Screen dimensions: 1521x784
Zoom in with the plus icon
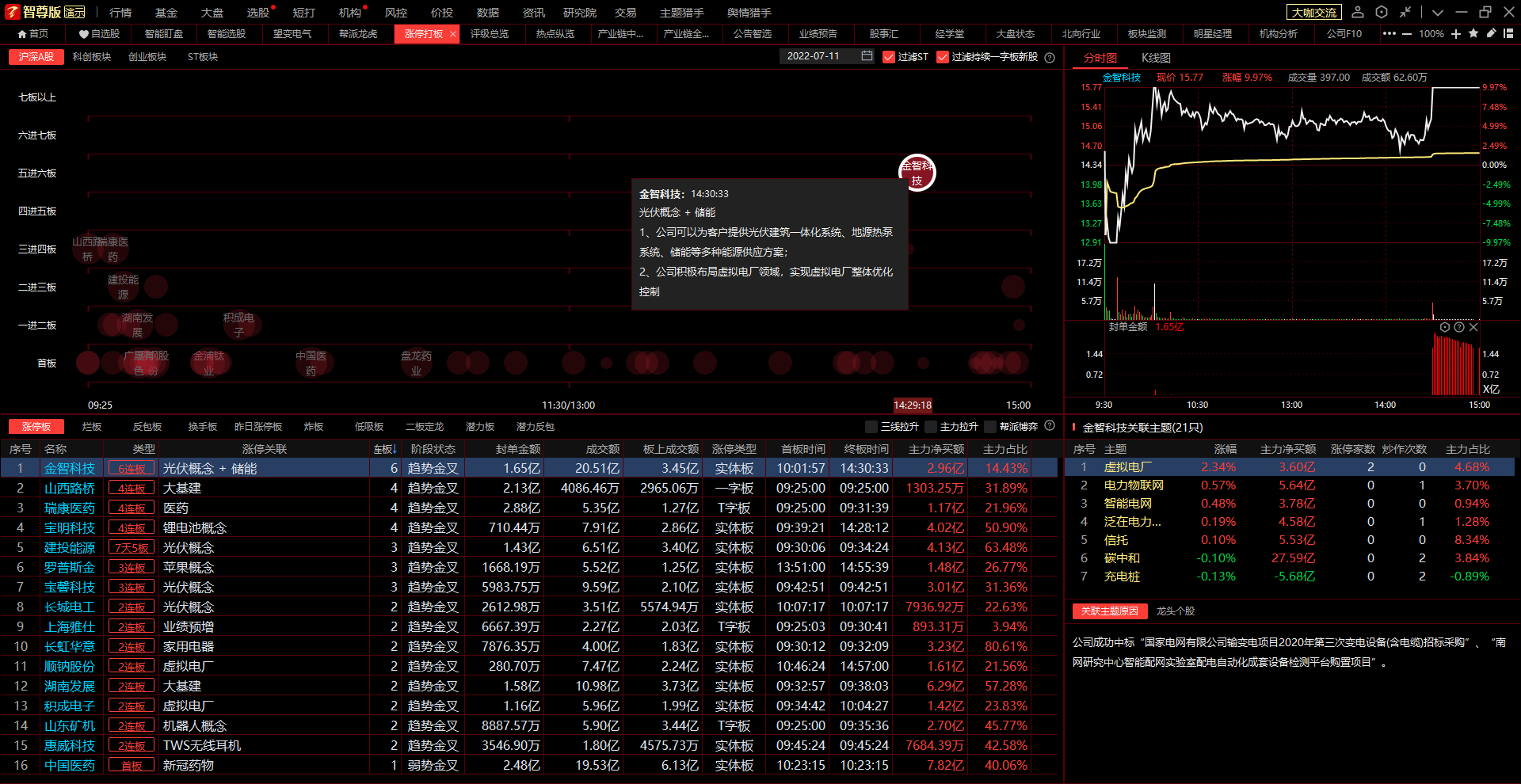tap(1456, 34)
